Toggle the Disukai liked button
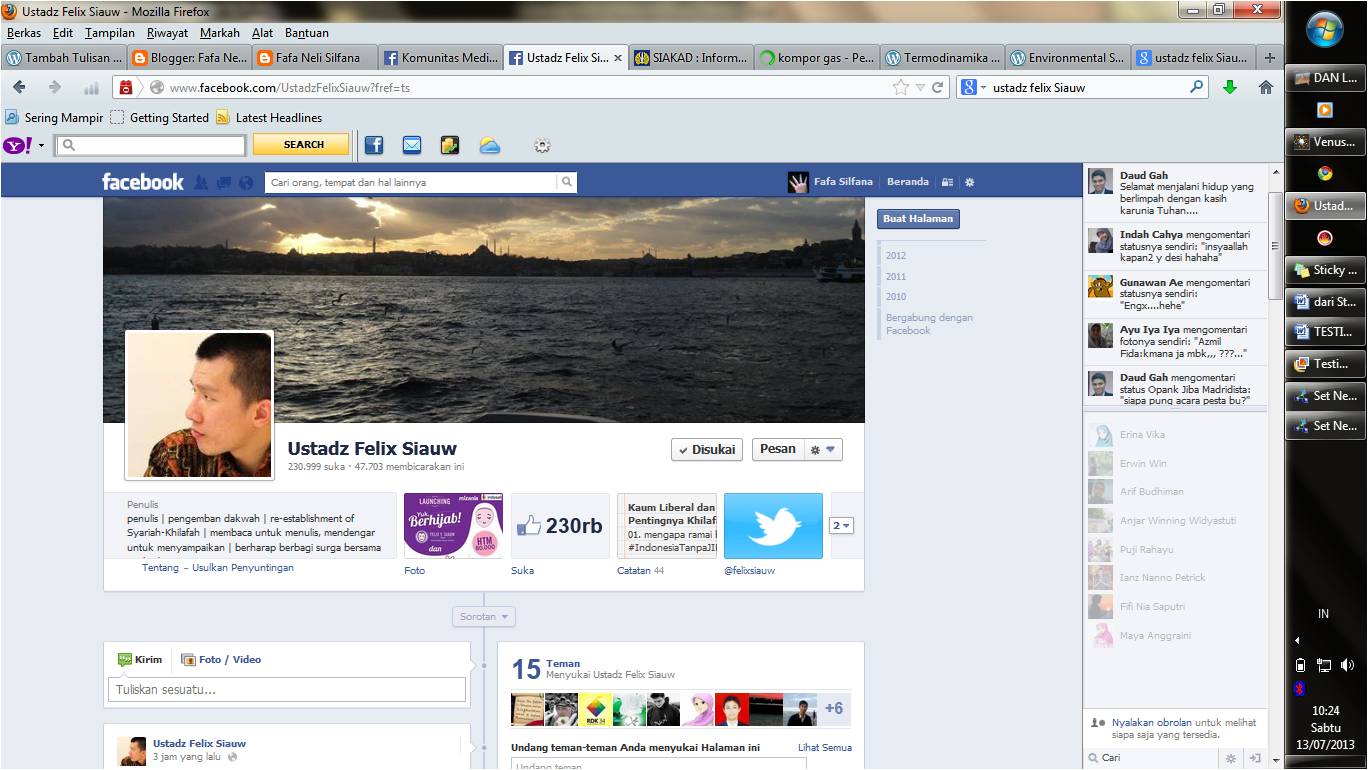The height and width of the screenshot is (770, 1368). pyautogui.click(x=707, y=450)
